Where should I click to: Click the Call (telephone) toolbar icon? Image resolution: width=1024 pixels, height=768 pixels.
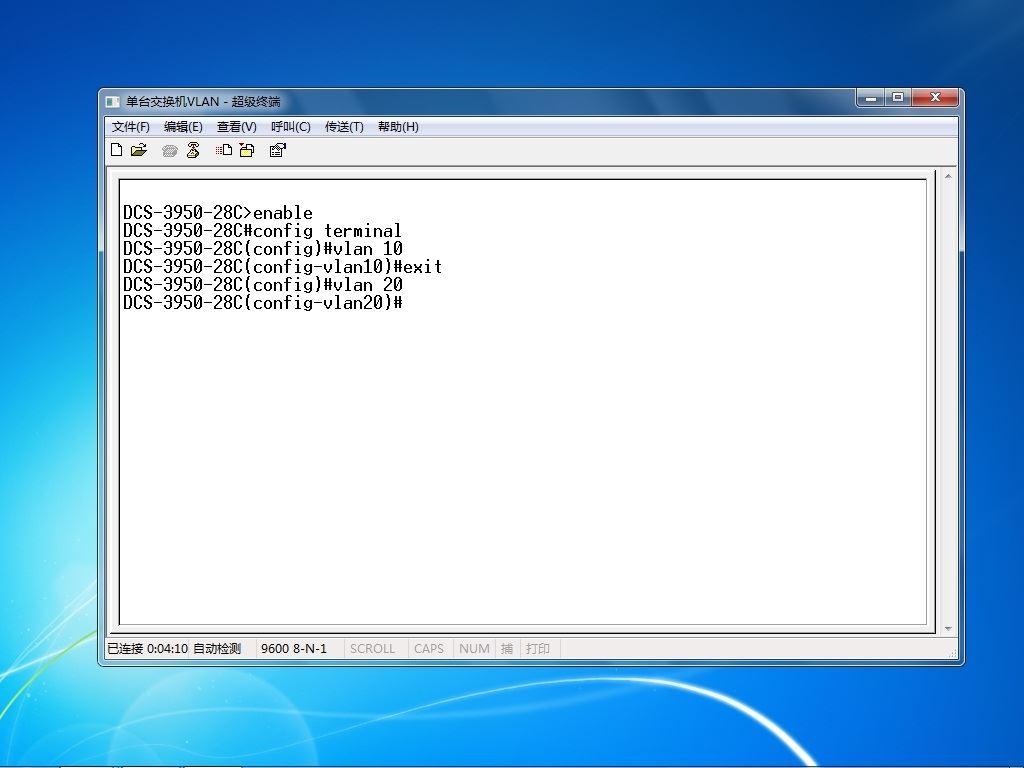point(170,151)
